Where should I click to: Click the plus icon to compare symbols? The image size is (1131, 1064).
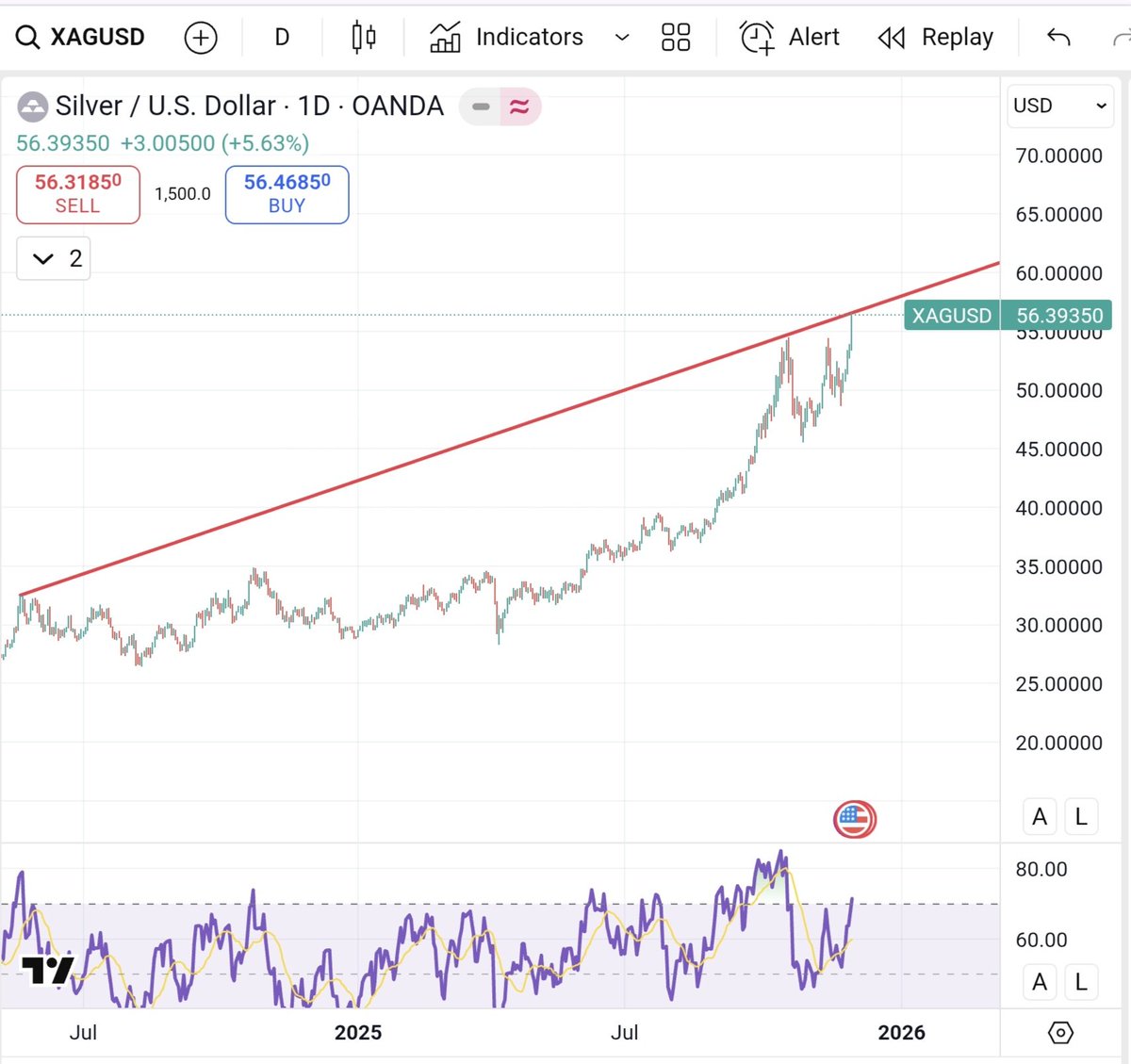[201, 37]
